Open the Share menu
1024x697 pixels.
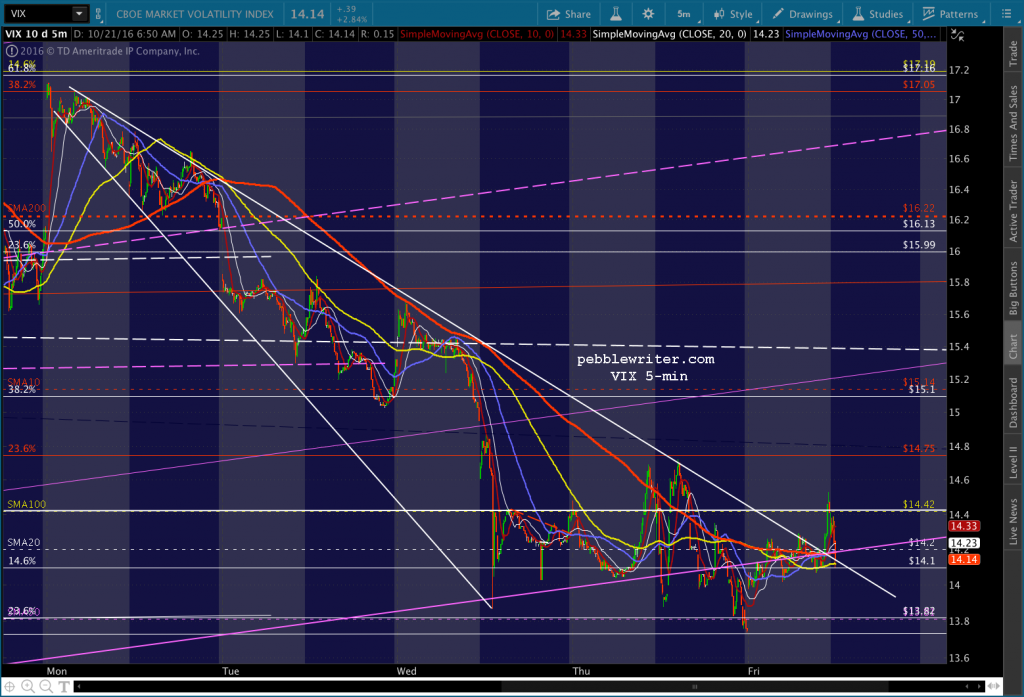click(x=568, y=14)
